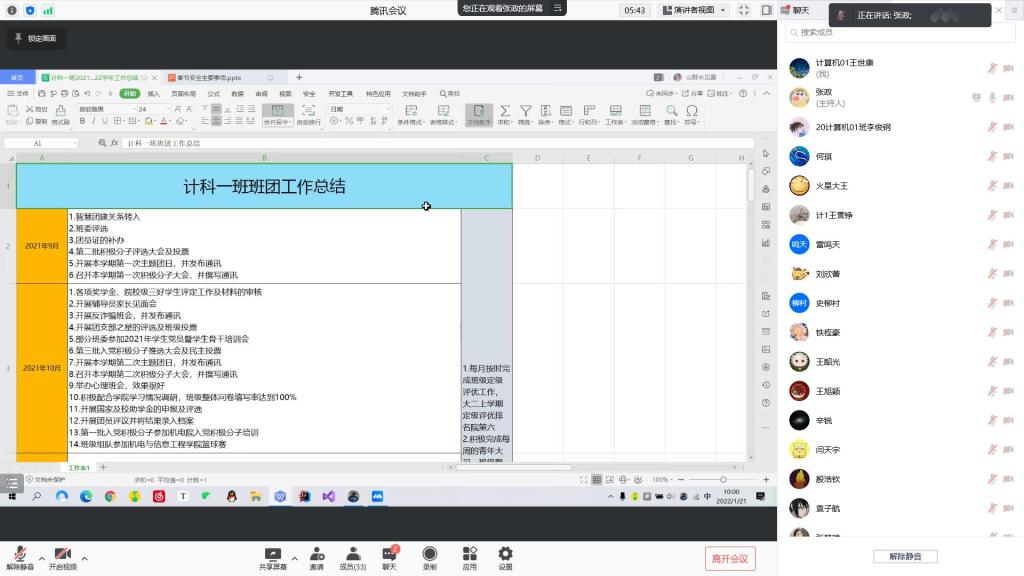
Task: Click the 搜索成员 search field
Action: coord(890,32)
